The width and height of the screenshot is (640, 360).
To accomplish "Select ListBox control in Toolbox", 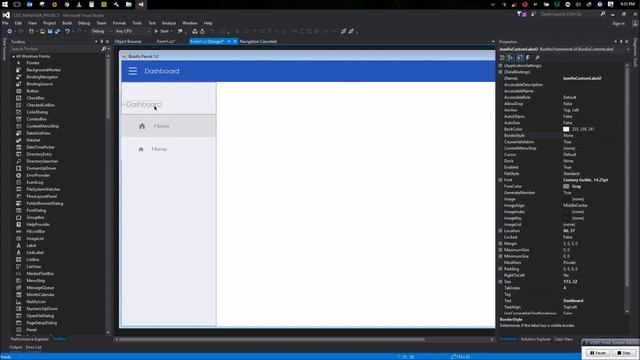I will [x=33, y=259].
